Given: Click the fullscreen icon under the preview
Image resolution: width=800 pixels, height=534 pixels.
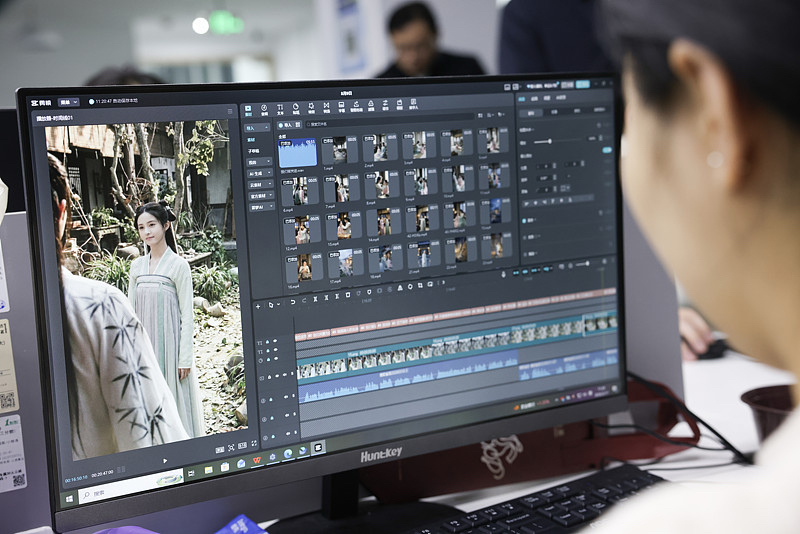Looking at the screenshot, I should tap(255, 444).
